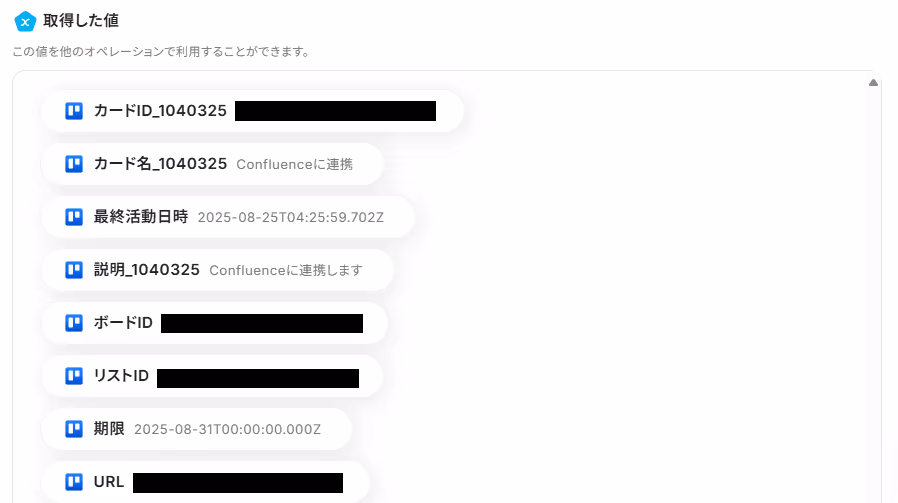Screen dimensions: 898x503
Task: Click the scrollbar up arrow
Action: (x=873, y=82)
